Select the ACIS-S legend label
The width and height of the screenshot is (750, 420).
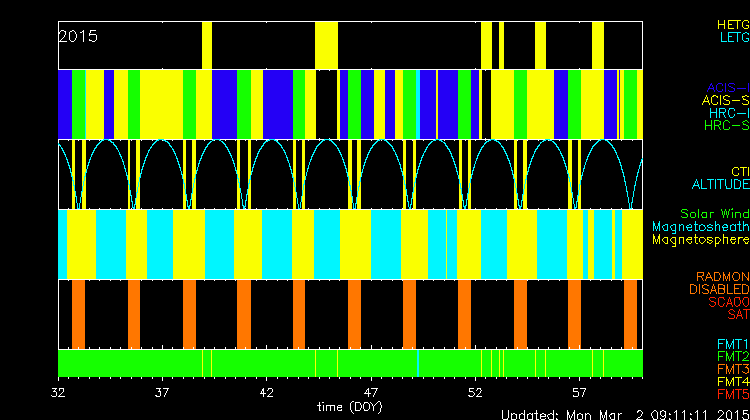click(x=725, y=100)
